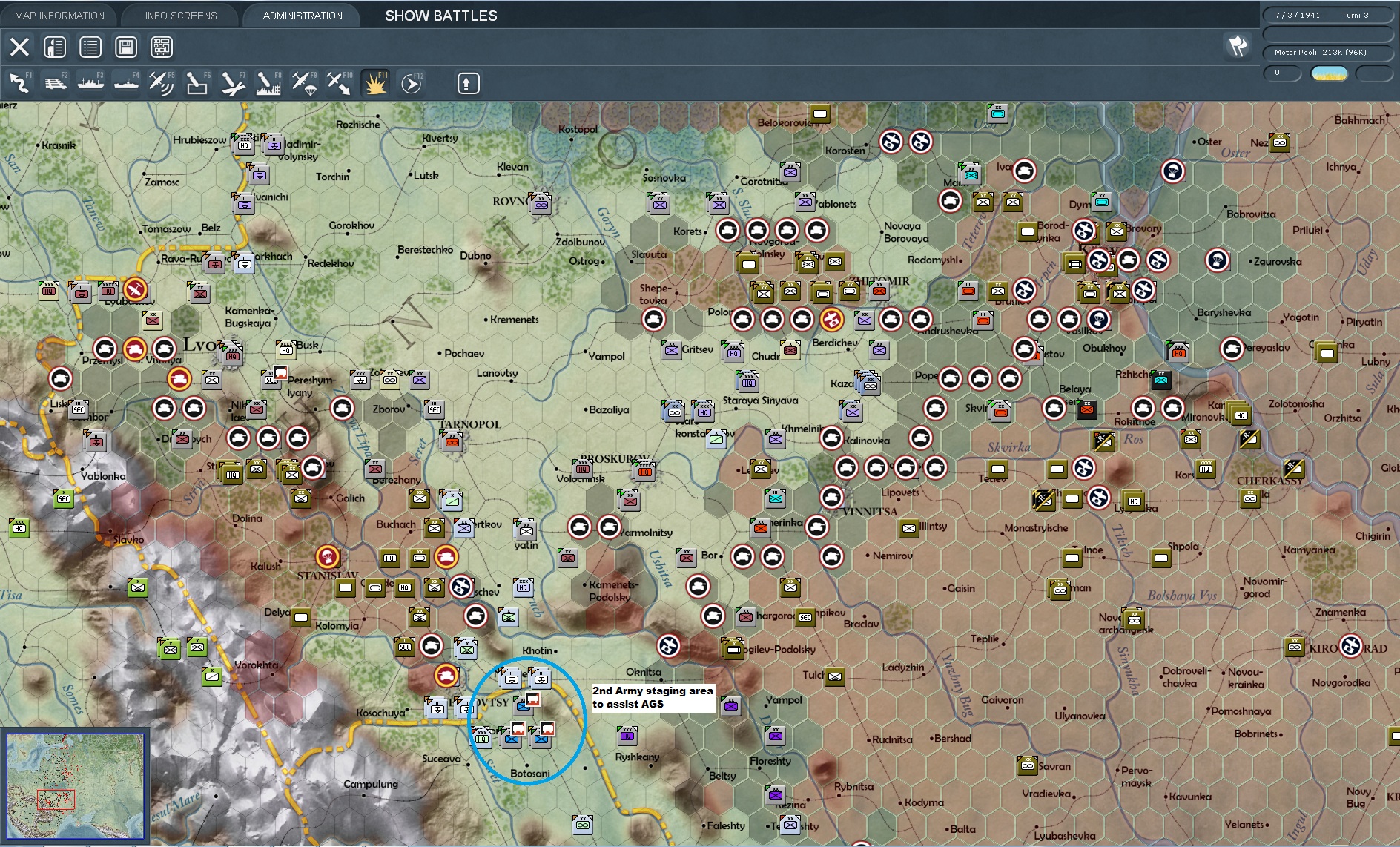Switch to the MAP INFORMATION tab
This screenshot has width=1400, height=847.
click(x=59, y=16)
